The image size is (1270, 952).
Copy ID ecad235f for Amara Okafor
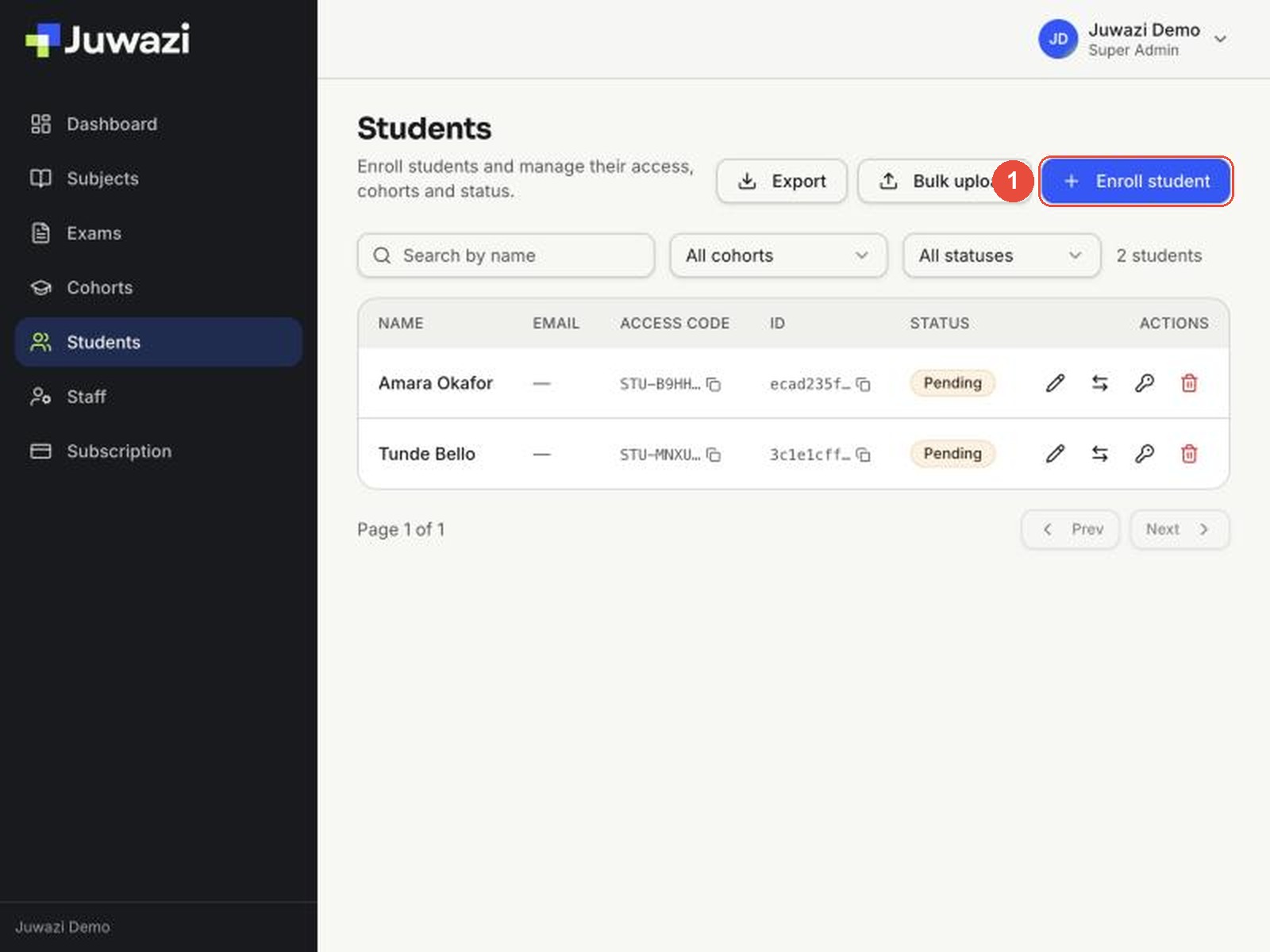click(864, 384)
